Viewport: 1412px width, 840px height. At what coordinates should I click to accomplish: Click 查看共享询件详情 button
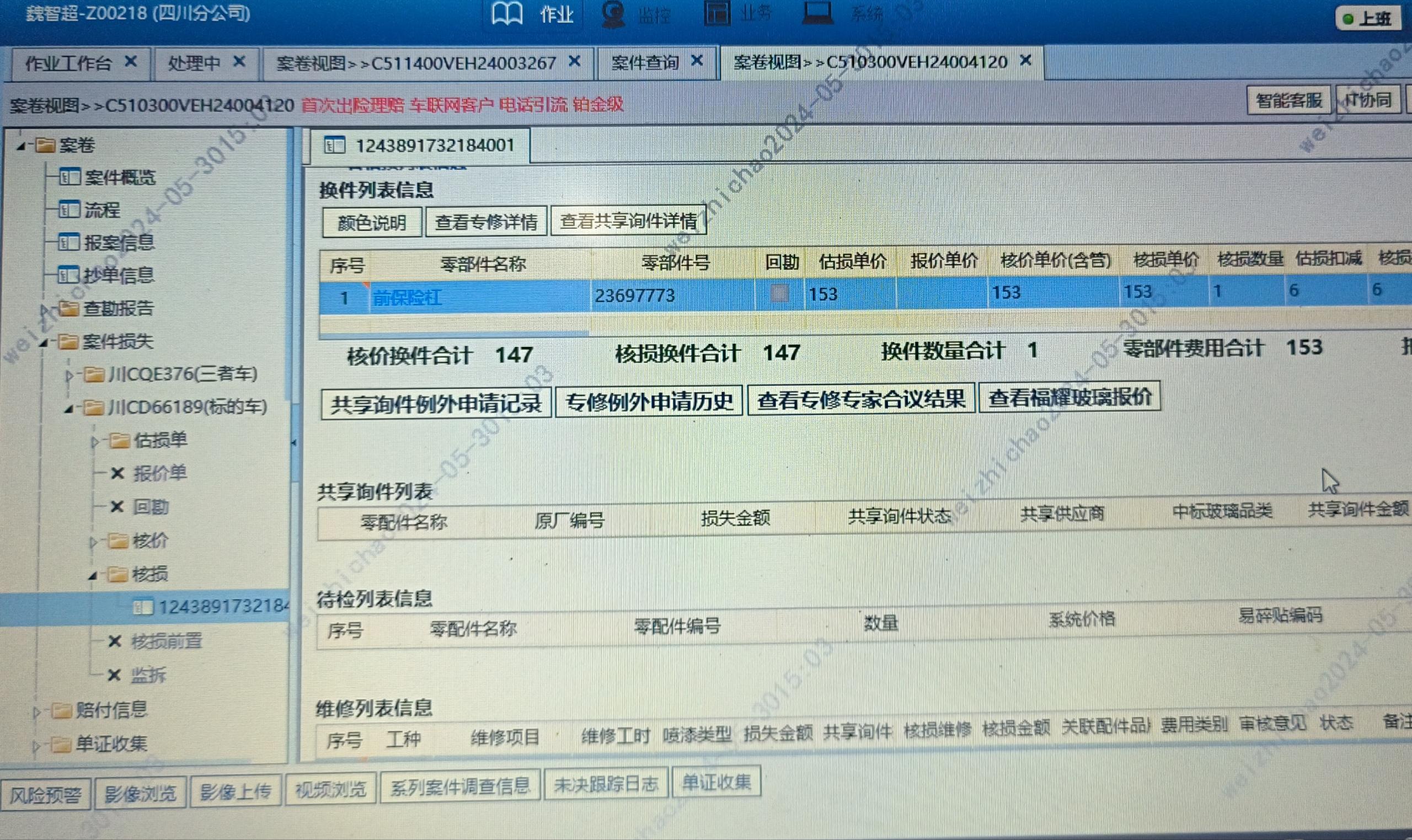tap(628, 221)
